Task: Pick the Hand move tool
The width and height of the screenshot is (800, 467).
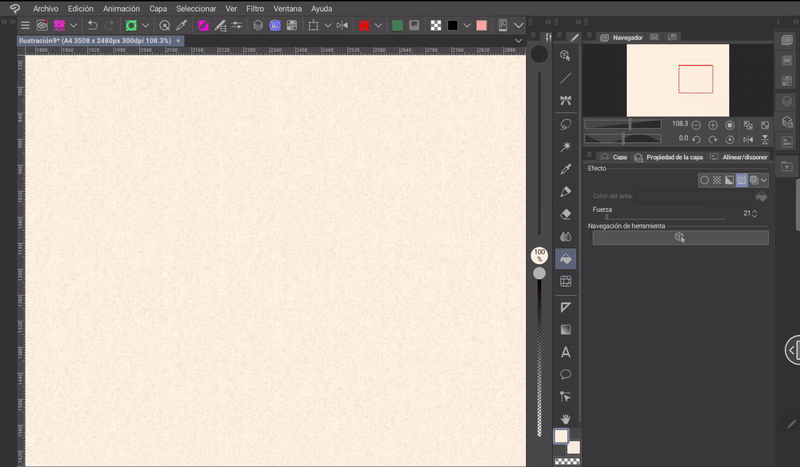Action: tap(566, 418)
